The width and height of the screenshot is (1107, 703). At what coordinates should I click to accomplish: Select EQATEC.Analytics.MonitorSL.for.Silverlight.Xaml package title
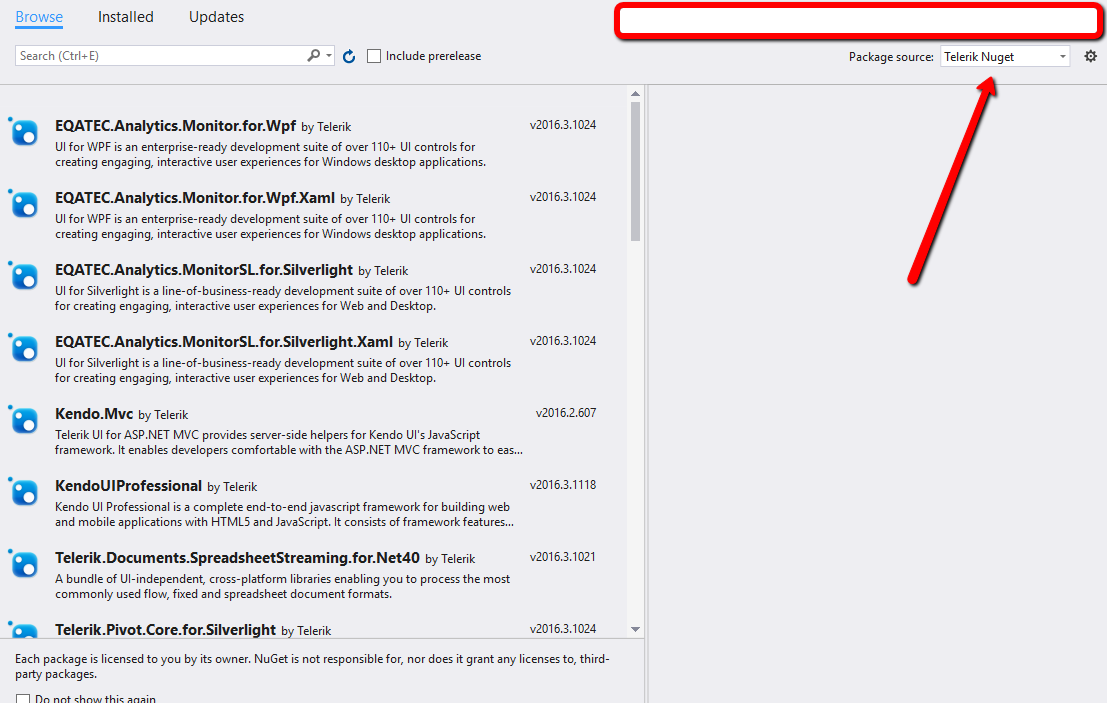tap(224, 342)
